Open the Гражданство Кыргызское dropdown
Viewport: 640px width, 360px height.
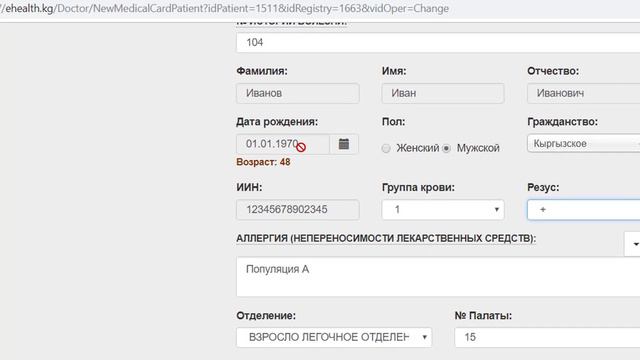tap(584, 143)
